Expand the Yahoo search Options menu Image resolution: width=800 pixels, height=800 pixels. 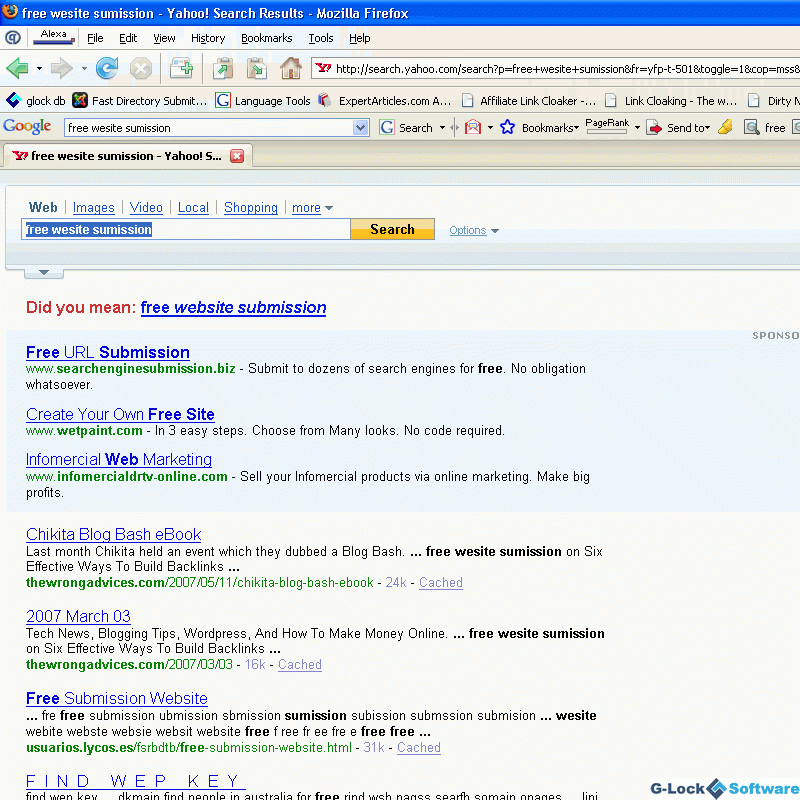pyautogui.click(x=473, y=231)
